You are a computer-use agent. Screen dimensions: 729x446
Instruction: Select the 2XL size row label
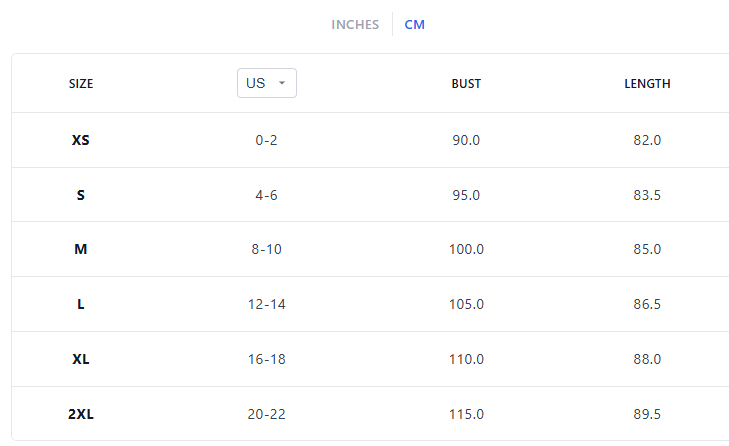[x=81, y=414]
